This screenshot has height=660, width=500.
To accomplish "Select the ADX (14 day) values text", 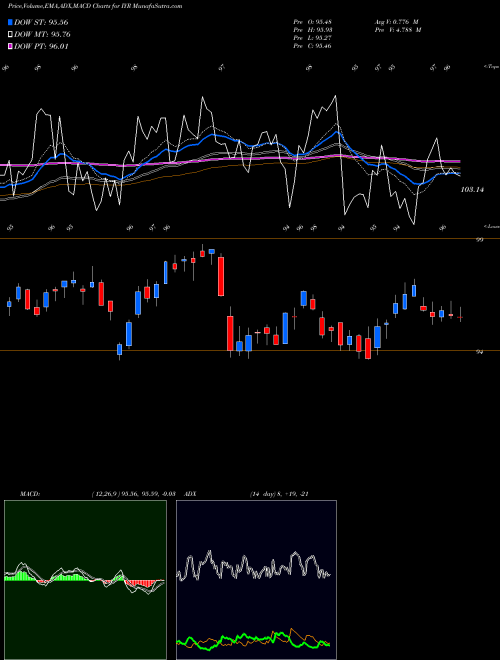I will tap(279, 494).
